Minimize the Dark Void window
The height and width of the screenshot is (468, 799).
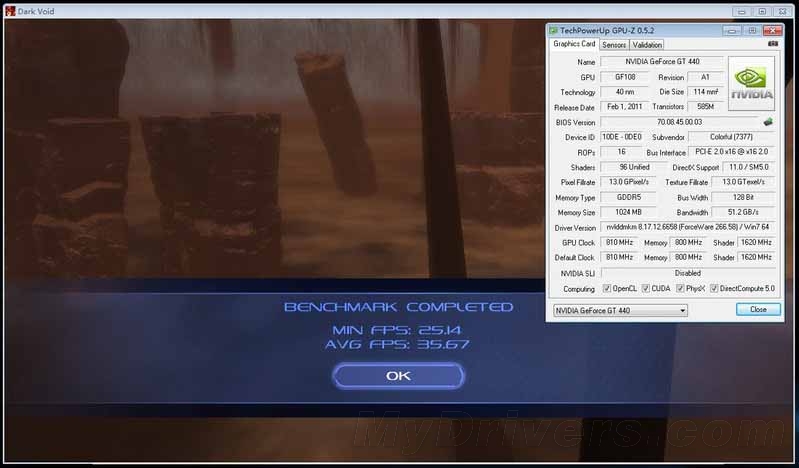(x=741, y=11)
